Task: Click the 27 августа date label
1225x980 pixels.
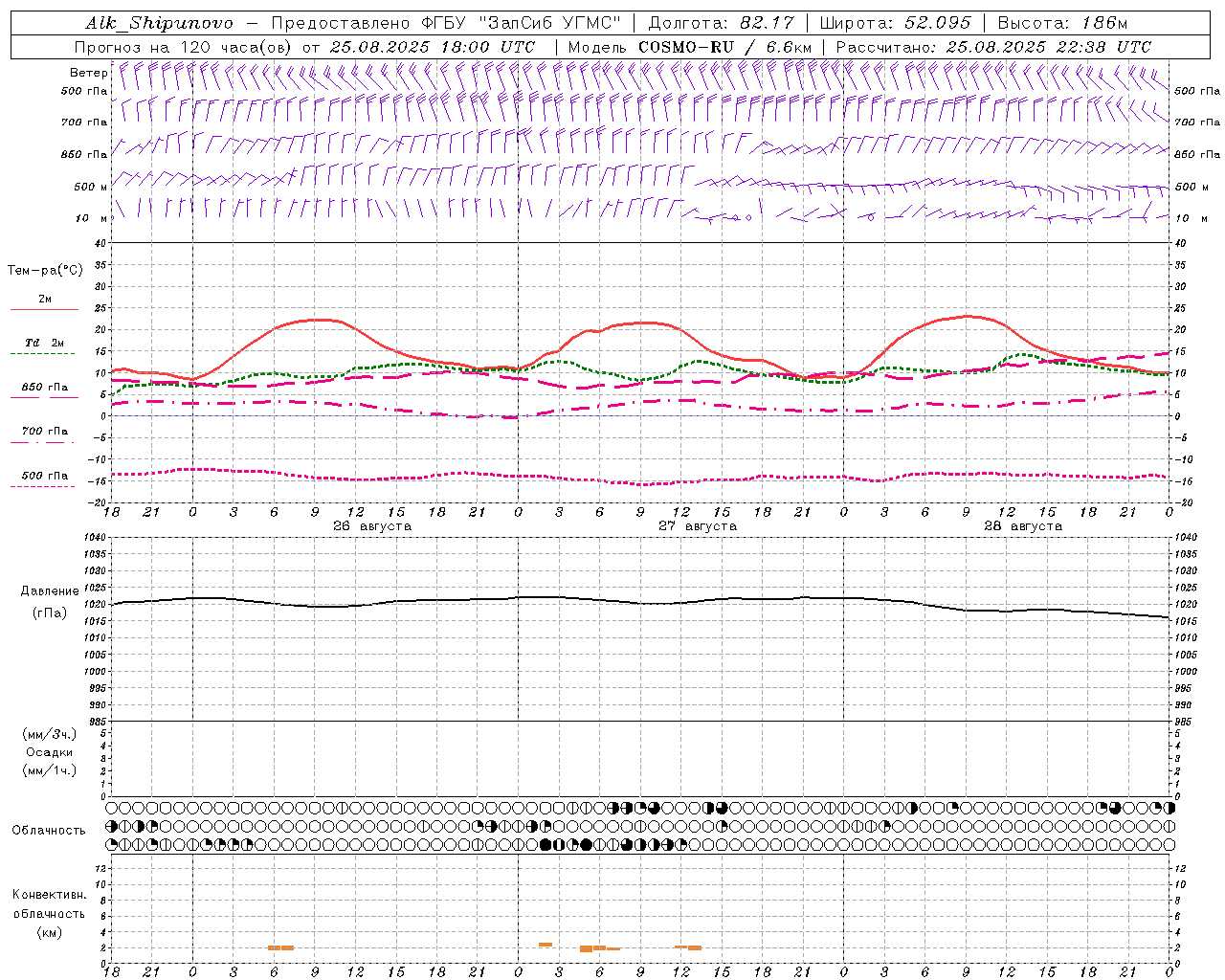Action: tap(698, 526)
